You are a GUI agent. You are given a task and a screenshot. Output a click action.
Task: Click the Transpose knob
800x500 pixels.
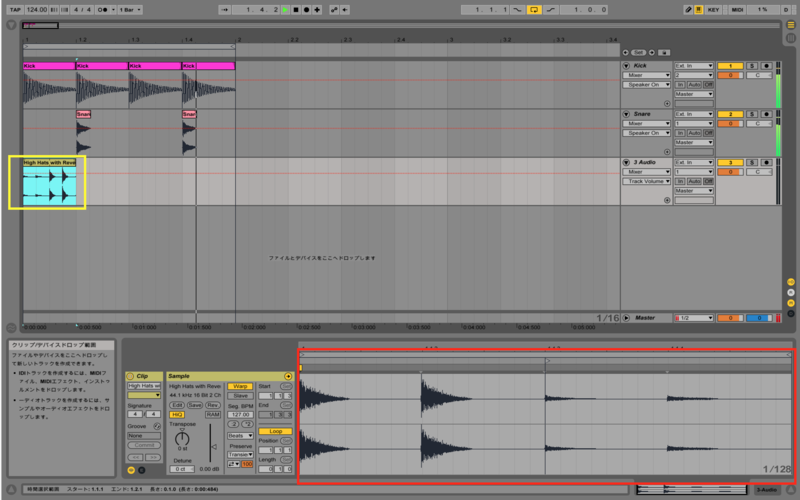182,438
